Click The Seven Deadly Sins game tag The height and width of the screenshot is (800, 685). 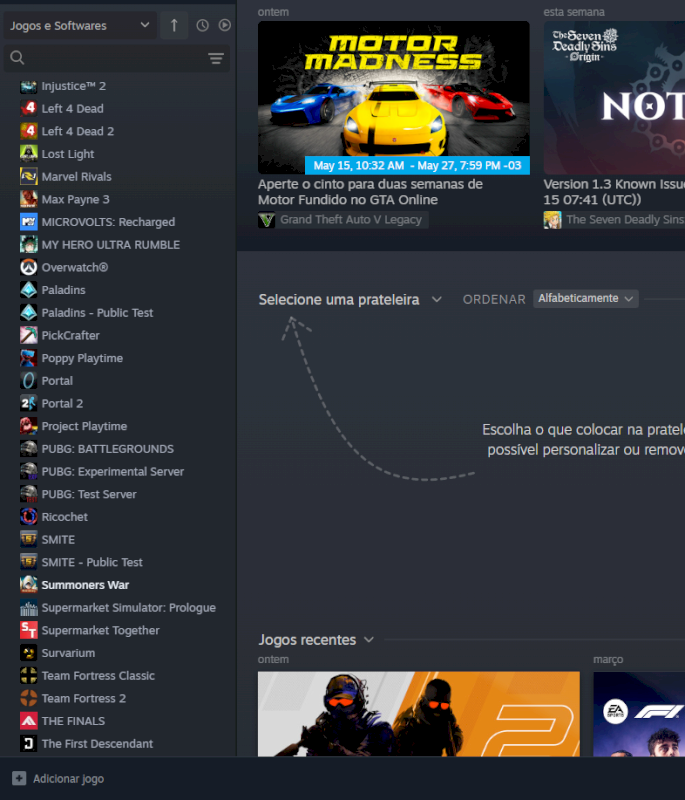coord(614,220)
